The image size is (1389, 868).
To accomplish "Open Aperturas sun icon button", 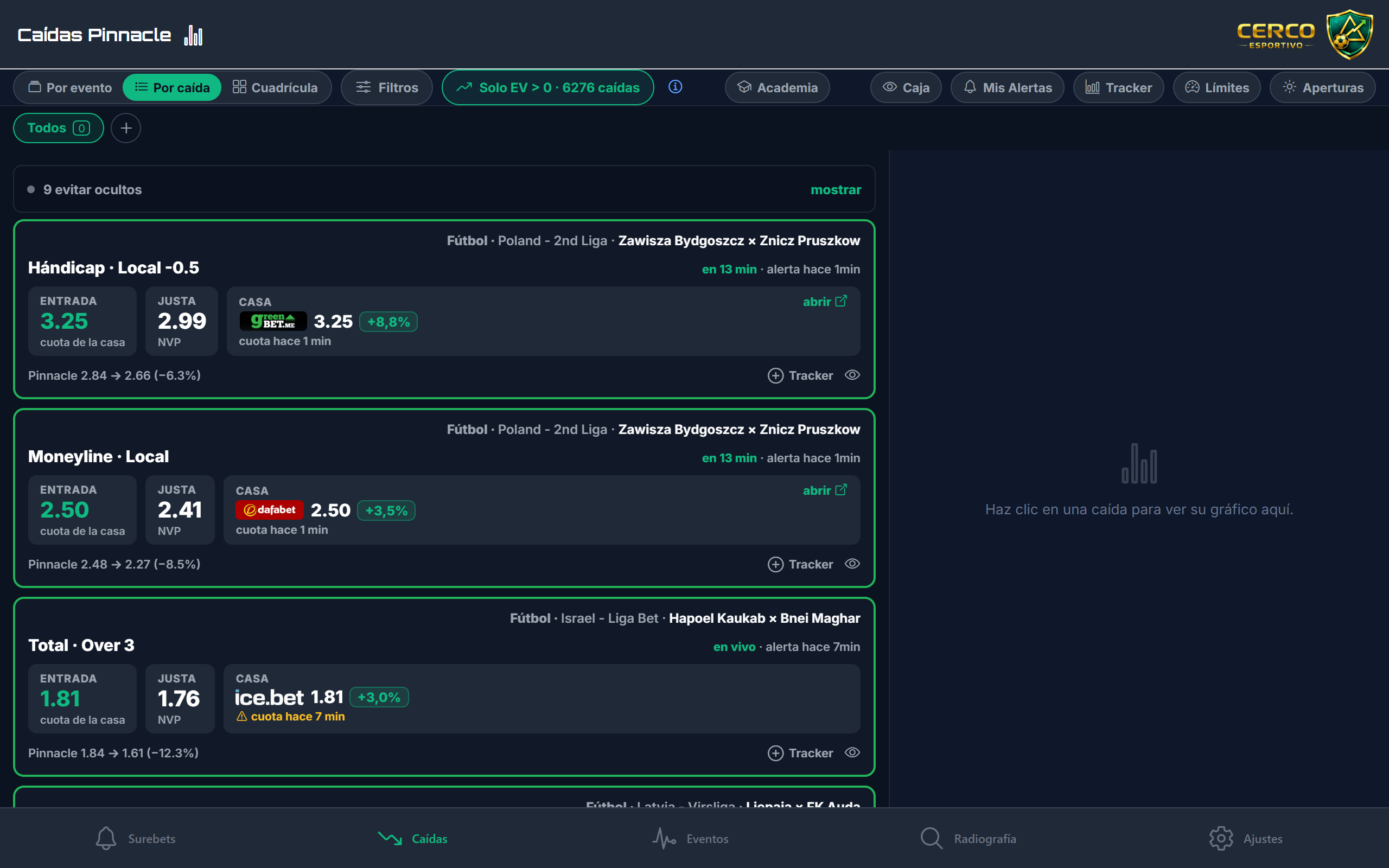I will (x=1322, y=87).
